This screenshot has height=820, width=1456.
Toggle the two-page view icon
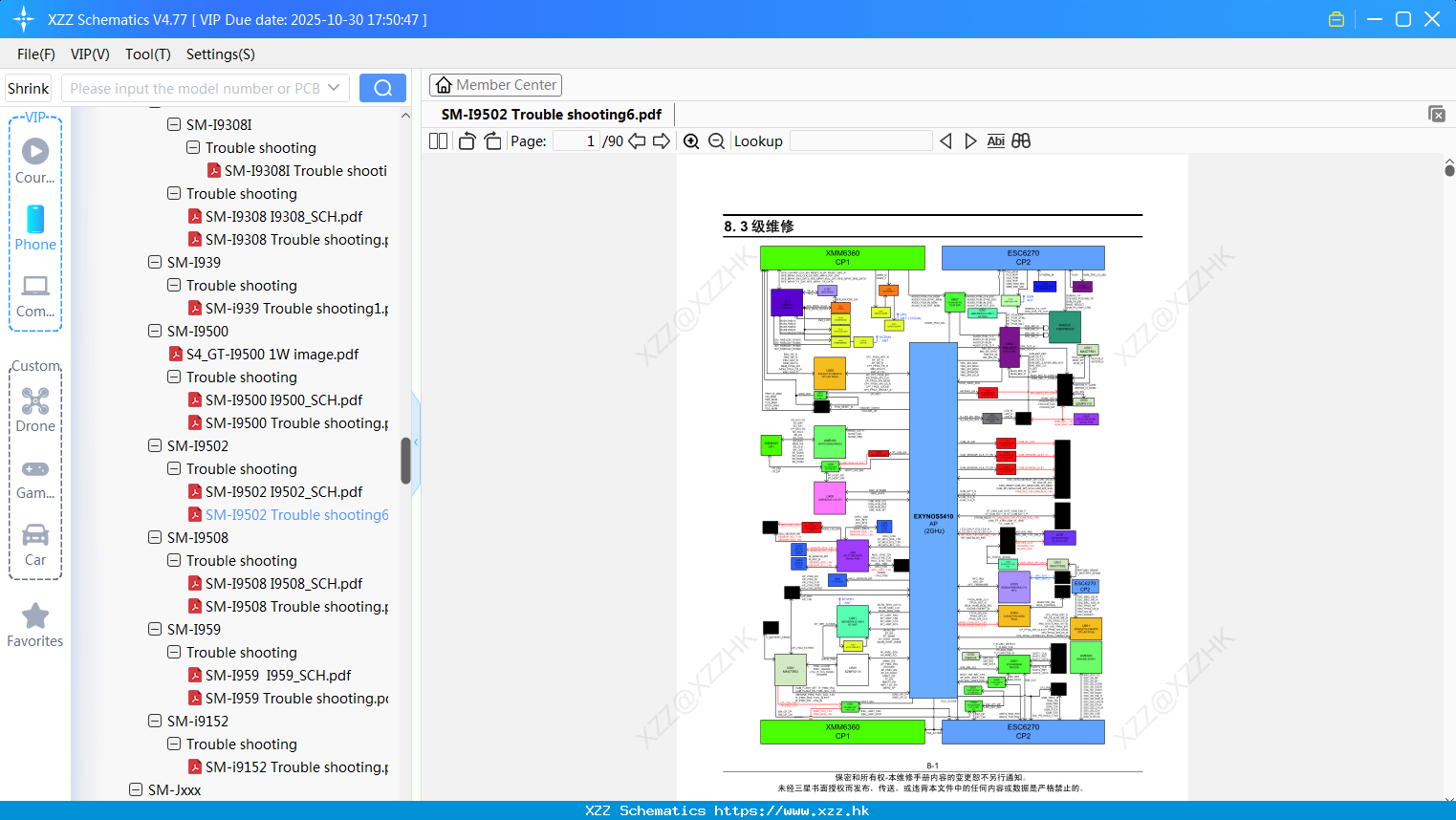438,141
